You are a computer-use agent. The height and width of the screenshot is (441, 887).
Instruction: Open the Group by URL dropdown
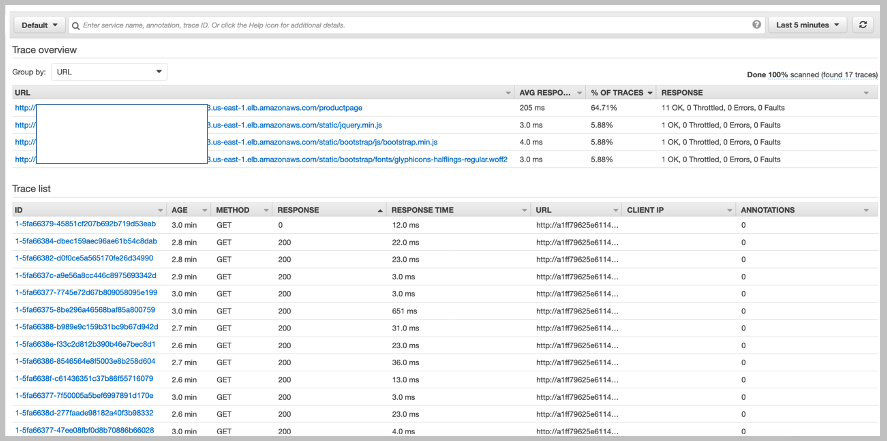click(109, 72)
